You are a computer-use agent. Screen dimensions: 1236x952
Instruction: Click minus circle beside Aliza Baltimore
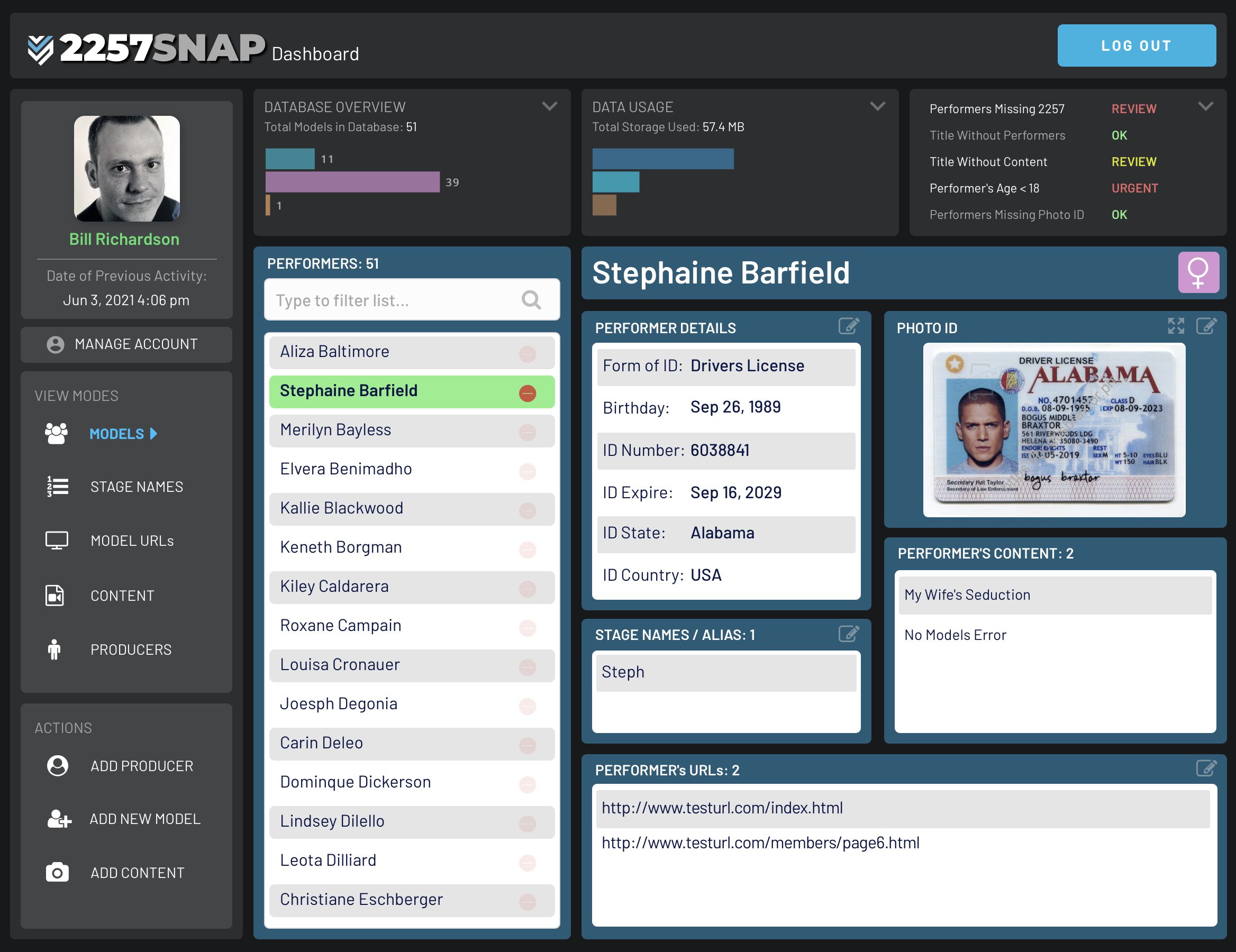click(527, 354)
